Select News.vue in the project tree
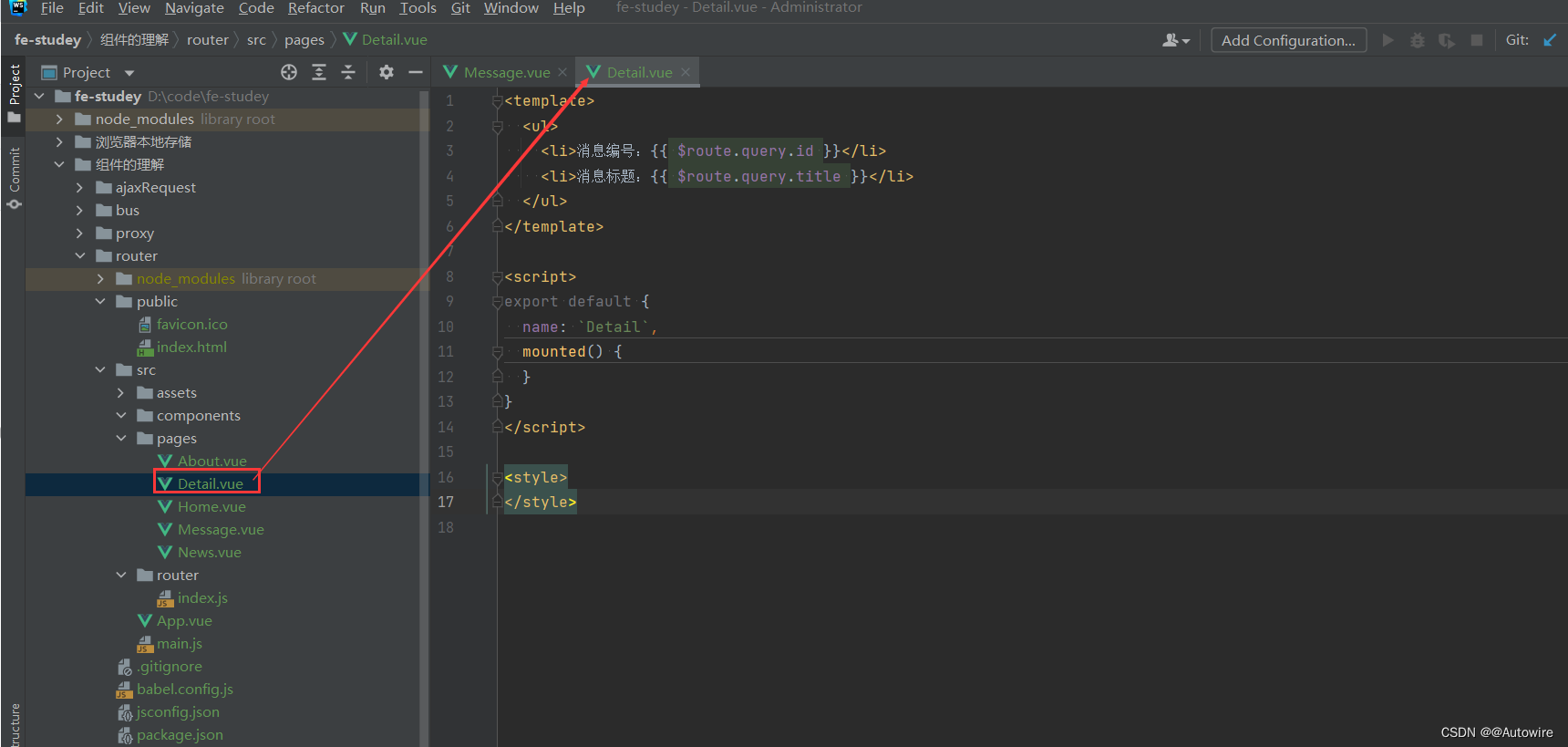 [x=209, y=552]
